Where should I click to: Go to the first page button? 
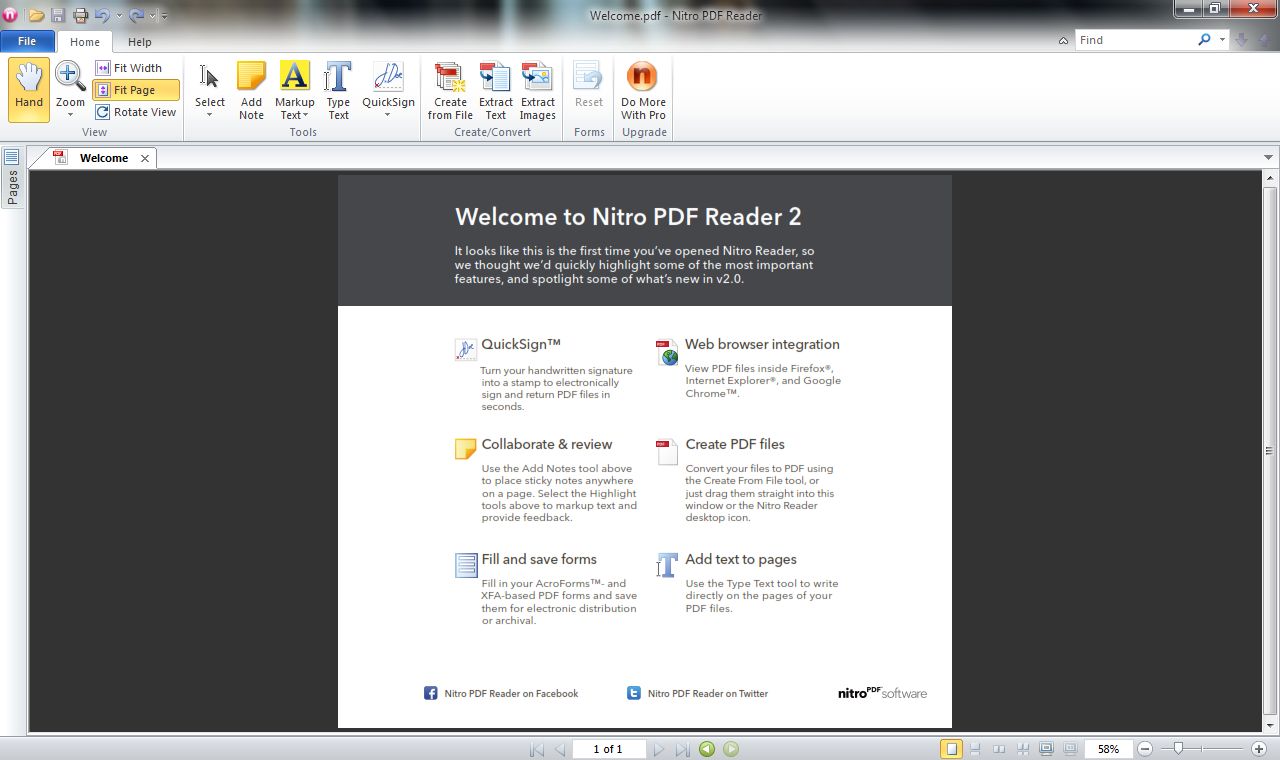click(537, 749)
